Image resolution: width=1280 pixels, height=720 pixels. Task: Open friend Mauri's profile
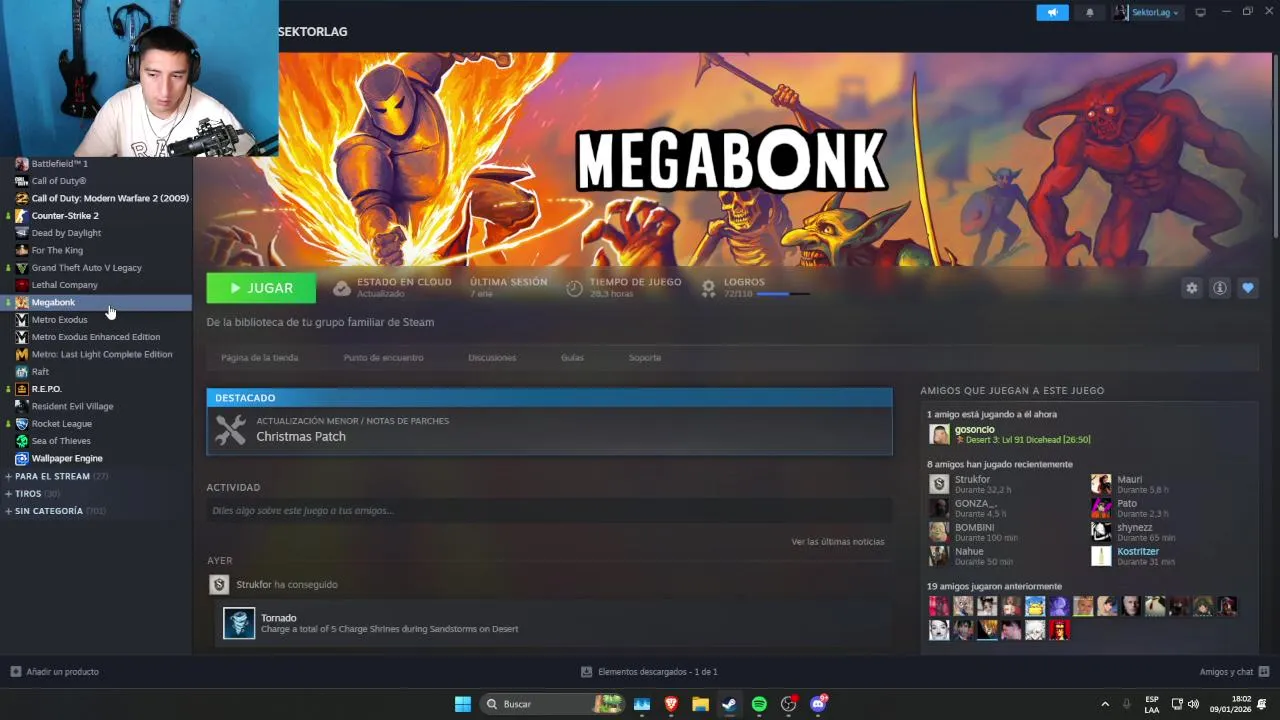point(1129,480)
